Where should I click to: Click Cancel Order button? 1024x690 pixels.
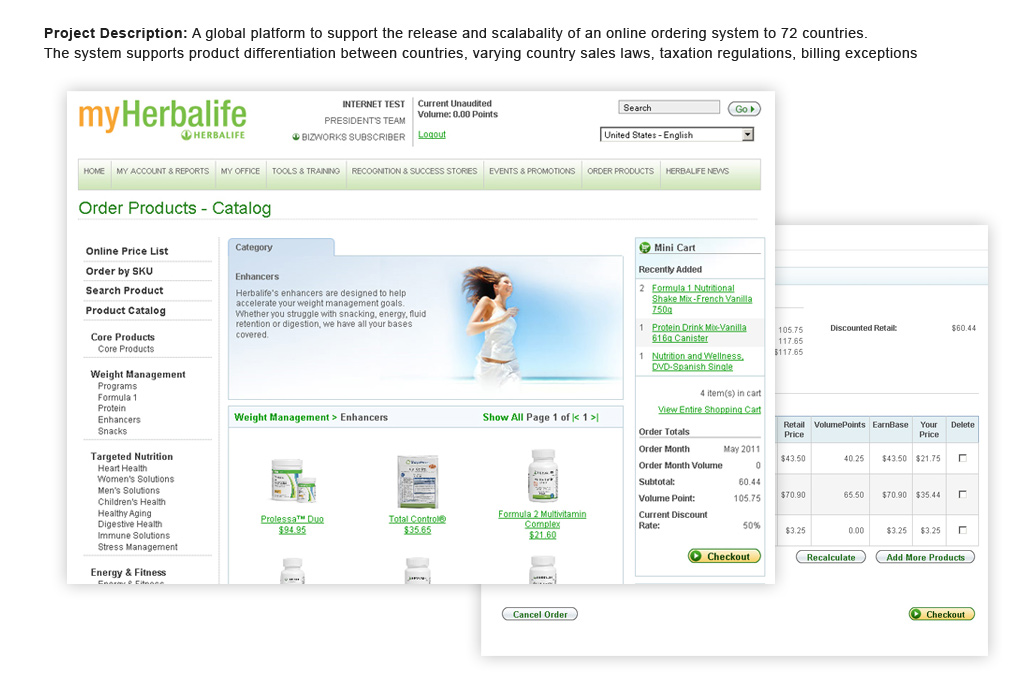(x=540, y=614)
